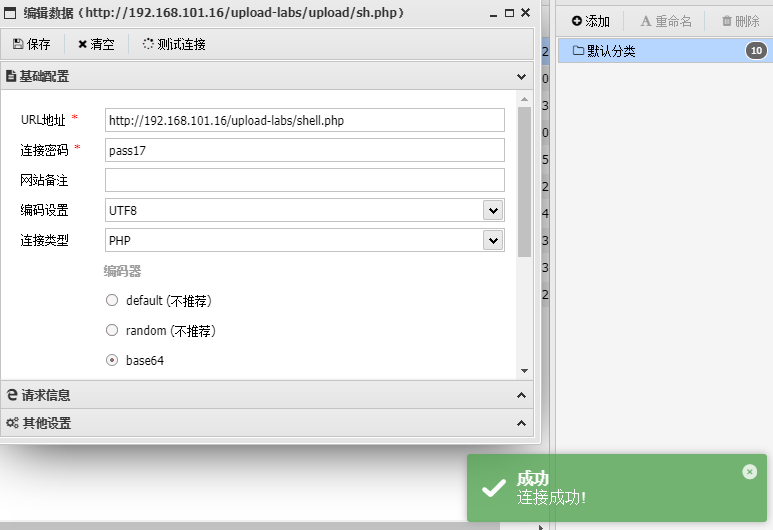Screen dimensions: 773x530
Task: Click the bottom horizontal scrollbar right arrow
Action: pyautogui.click(x=541, y=527)
